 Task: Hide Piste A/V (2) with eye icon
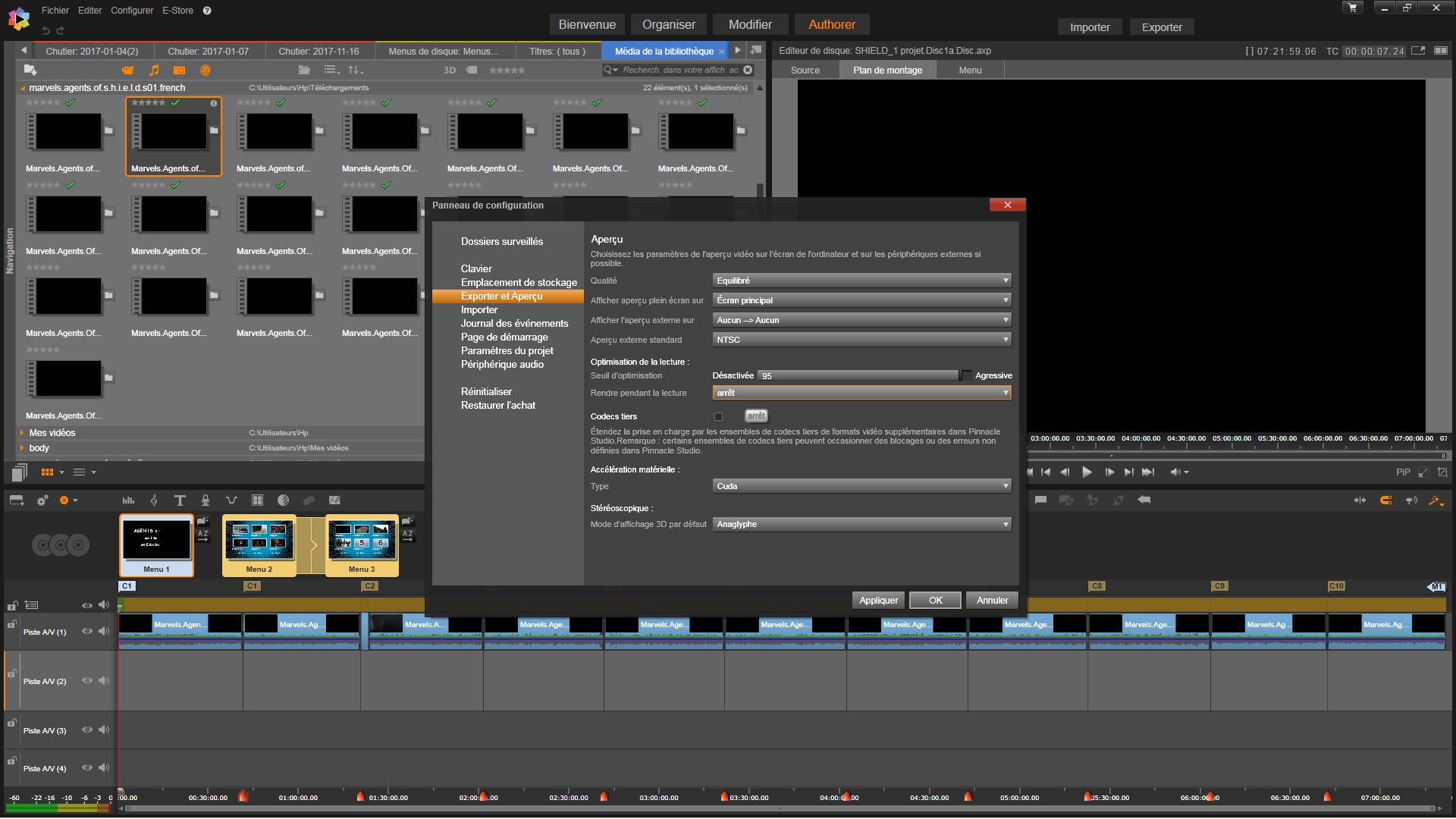86,681
